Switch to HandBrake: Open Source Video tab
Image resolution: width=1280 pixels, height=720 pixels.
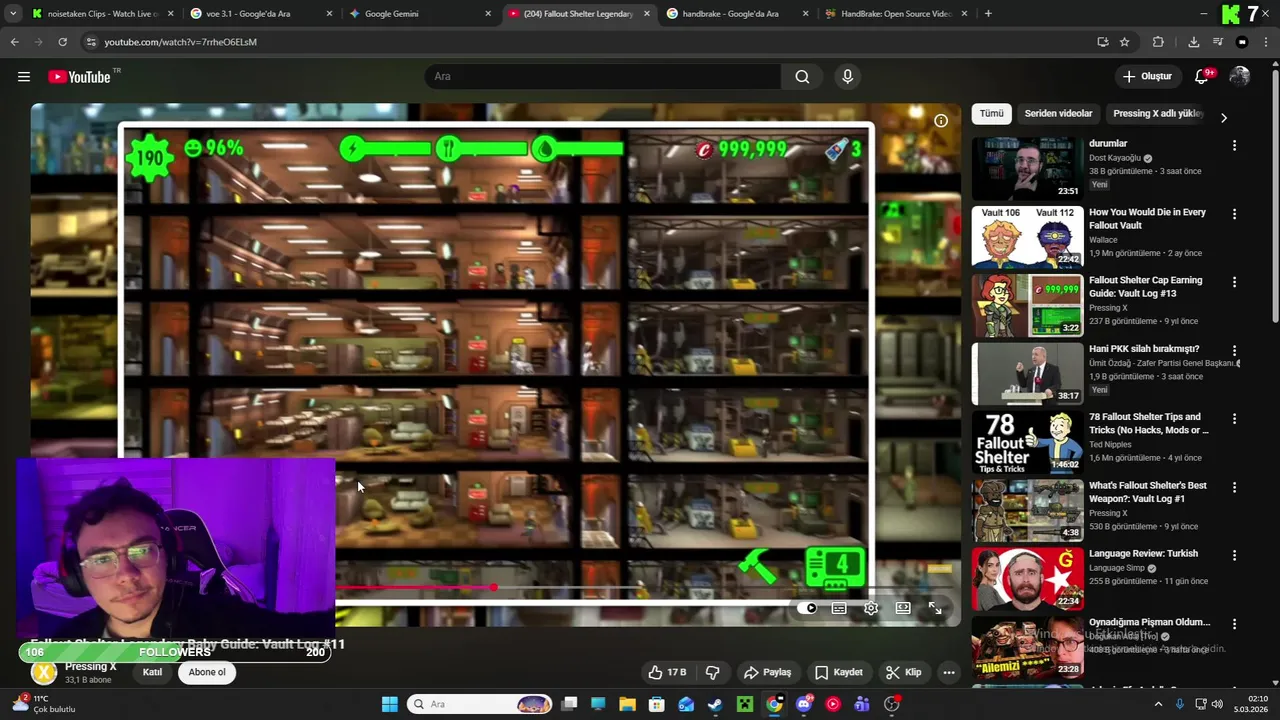[x=896, y=14]
